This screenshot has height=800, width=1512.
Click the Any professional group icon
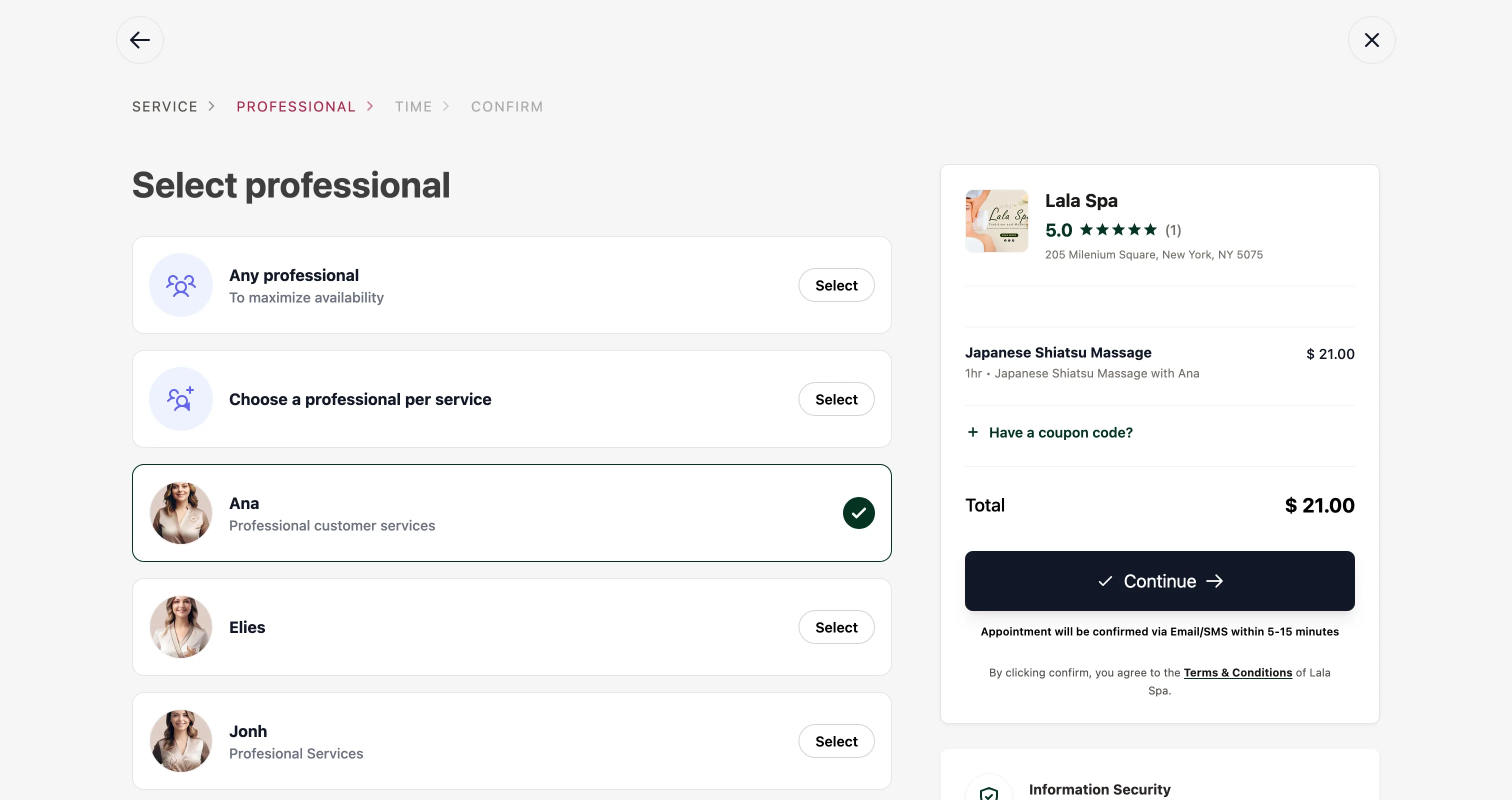[181, 285]
